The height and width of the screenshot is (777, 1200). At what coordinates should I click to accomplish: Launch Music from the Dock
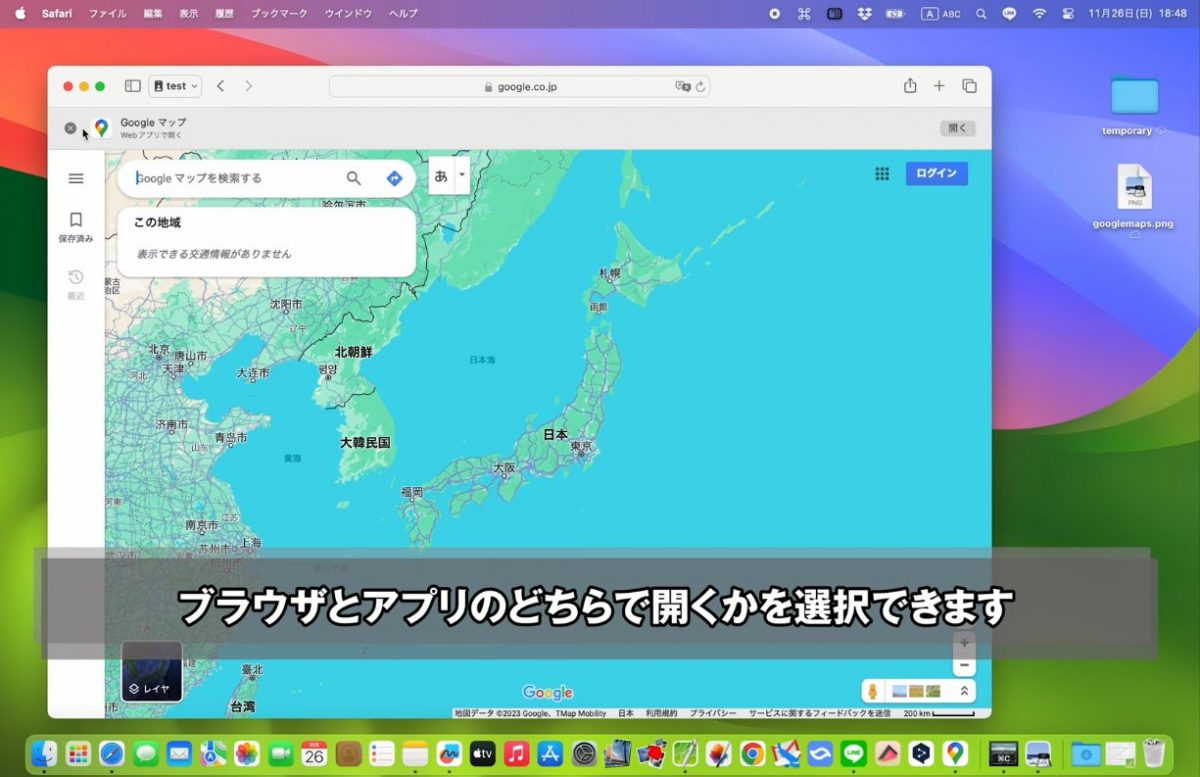(516, 753)
